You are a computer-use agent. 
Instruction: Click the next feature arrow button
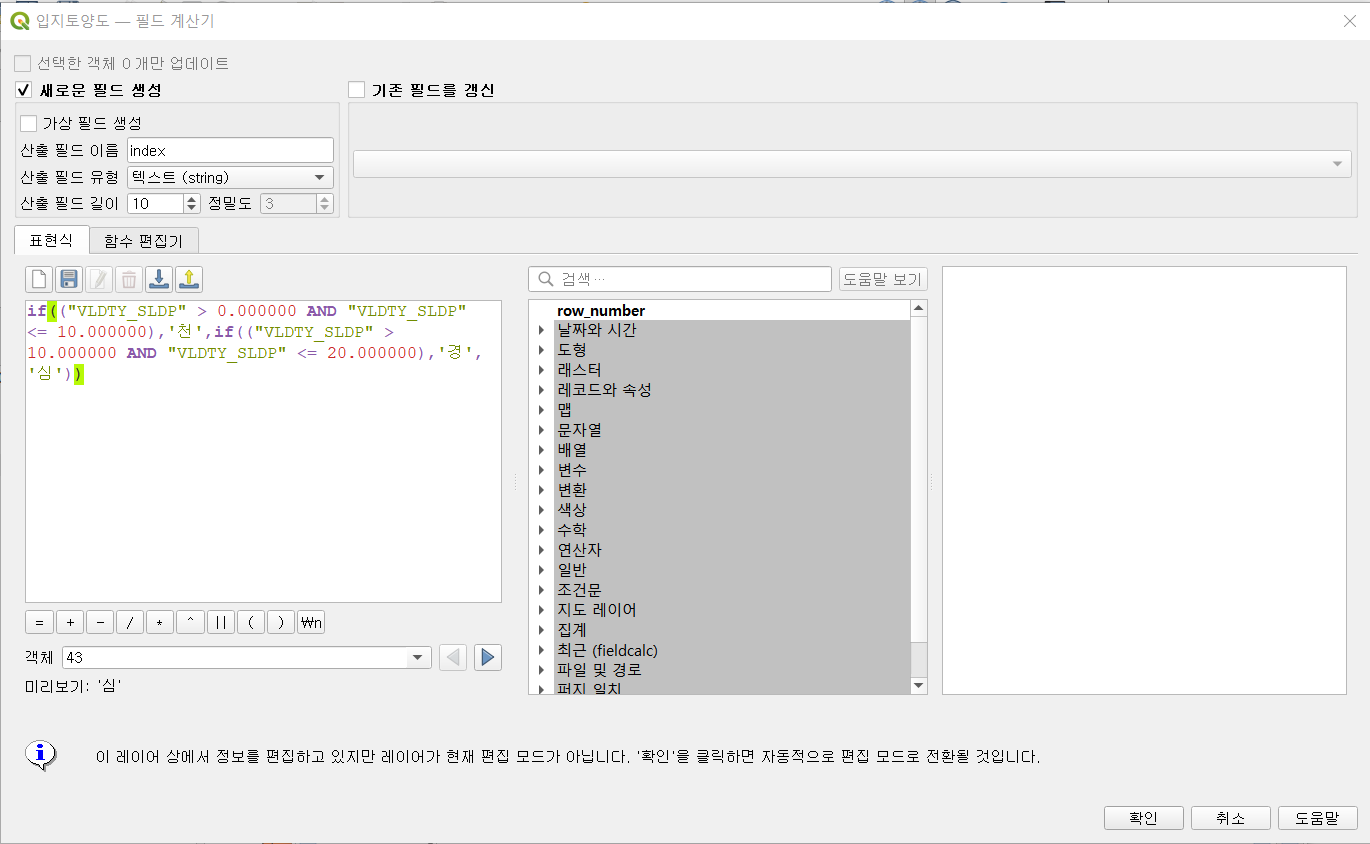pos(488,657)
